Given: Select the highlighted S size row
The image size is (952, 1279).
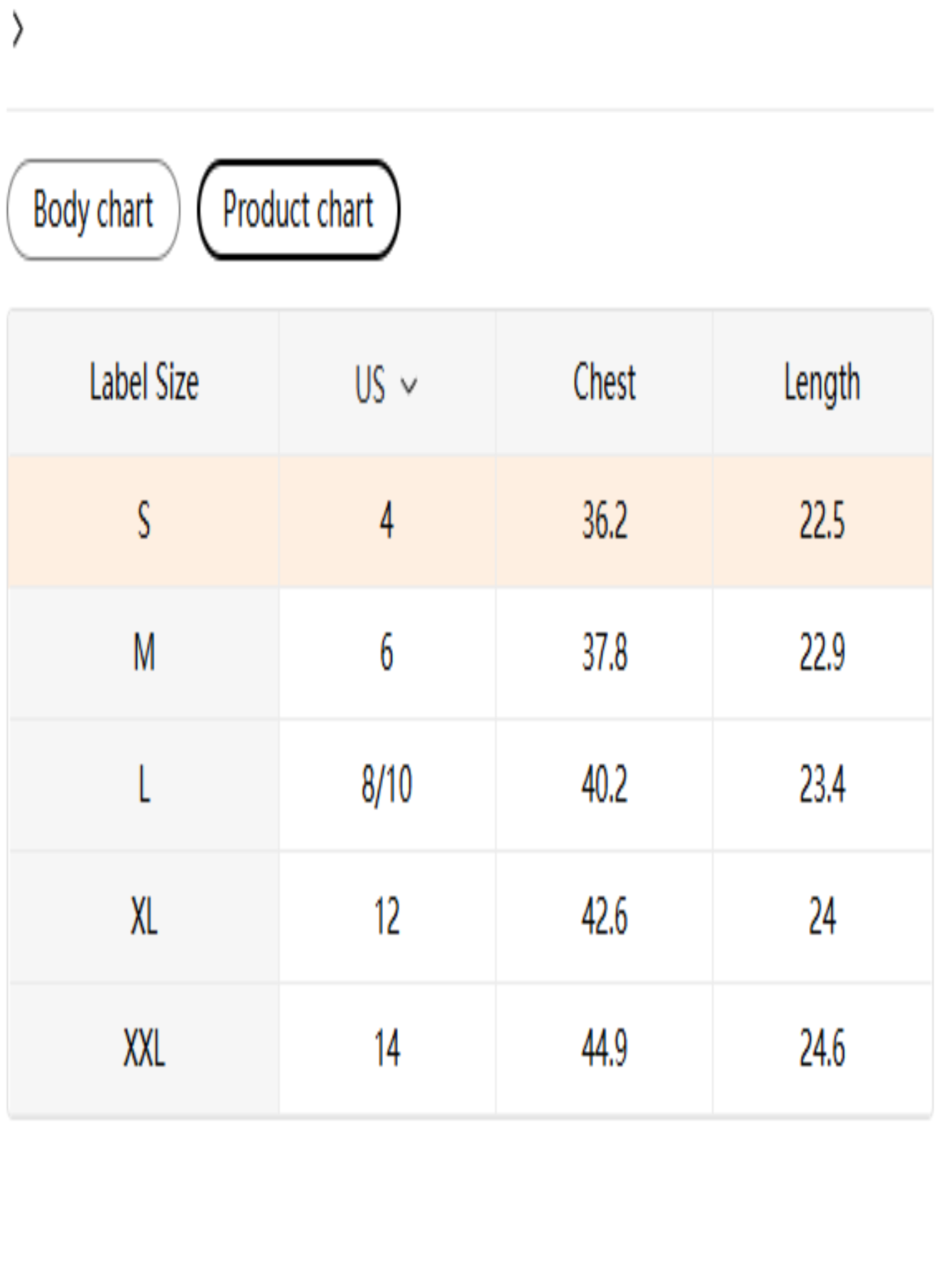Looking at the screenshot, I should click(144, 520).
